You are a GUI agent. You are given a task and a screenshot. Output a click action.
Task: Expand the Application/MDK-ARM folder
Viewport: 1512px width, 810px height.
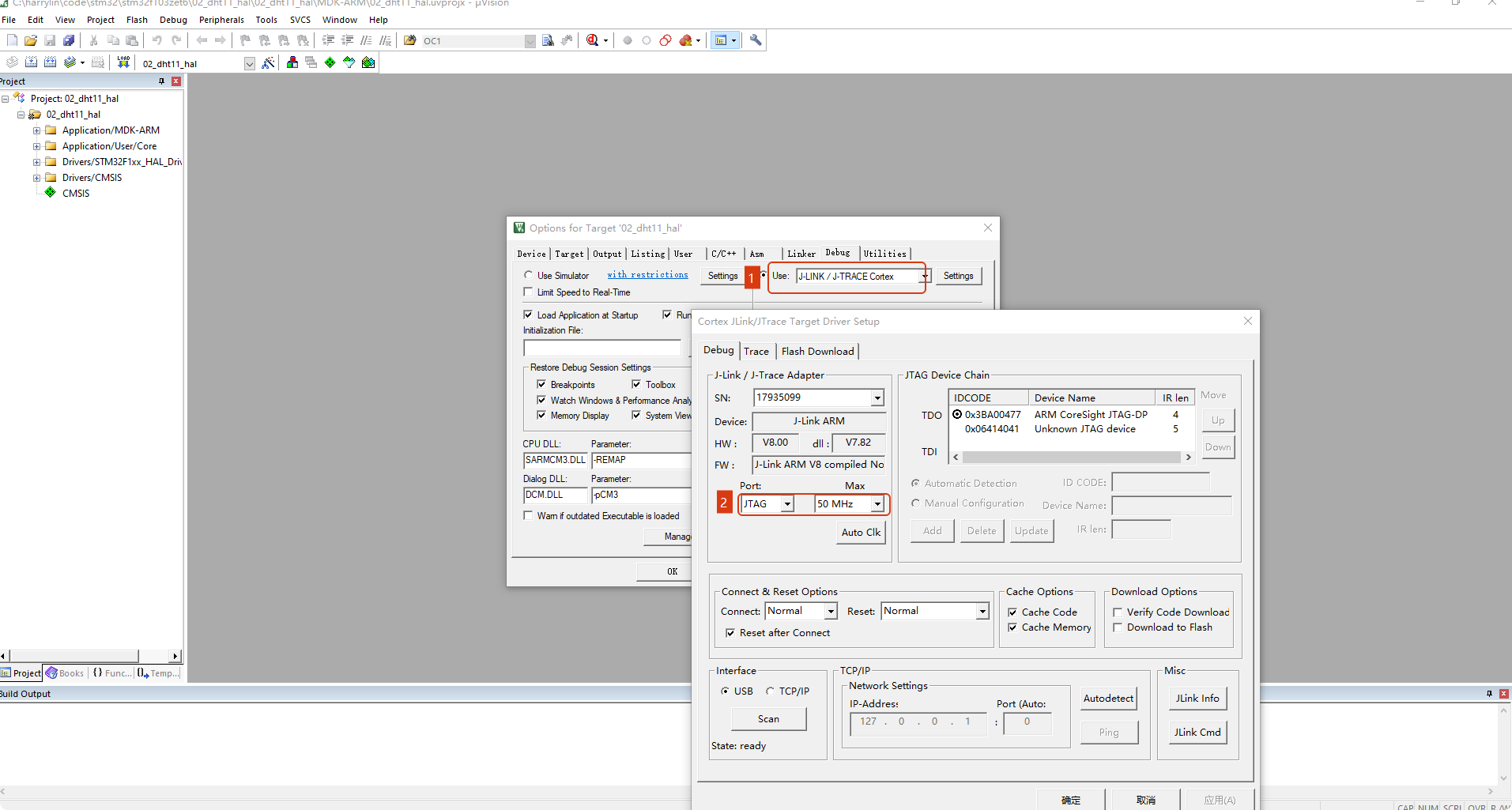36,130
